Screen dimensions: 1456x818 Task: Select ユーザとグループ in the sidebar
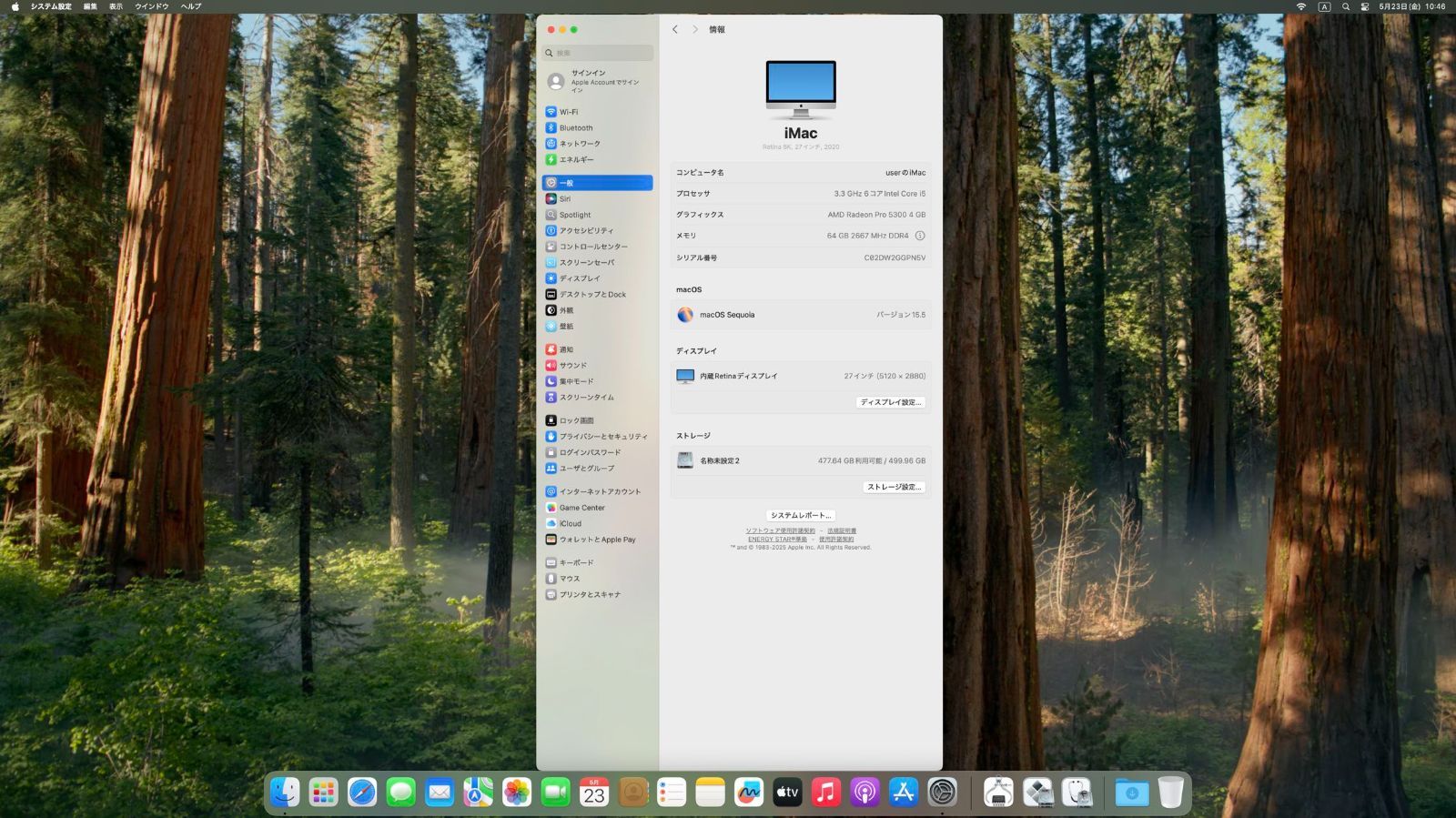597,469
